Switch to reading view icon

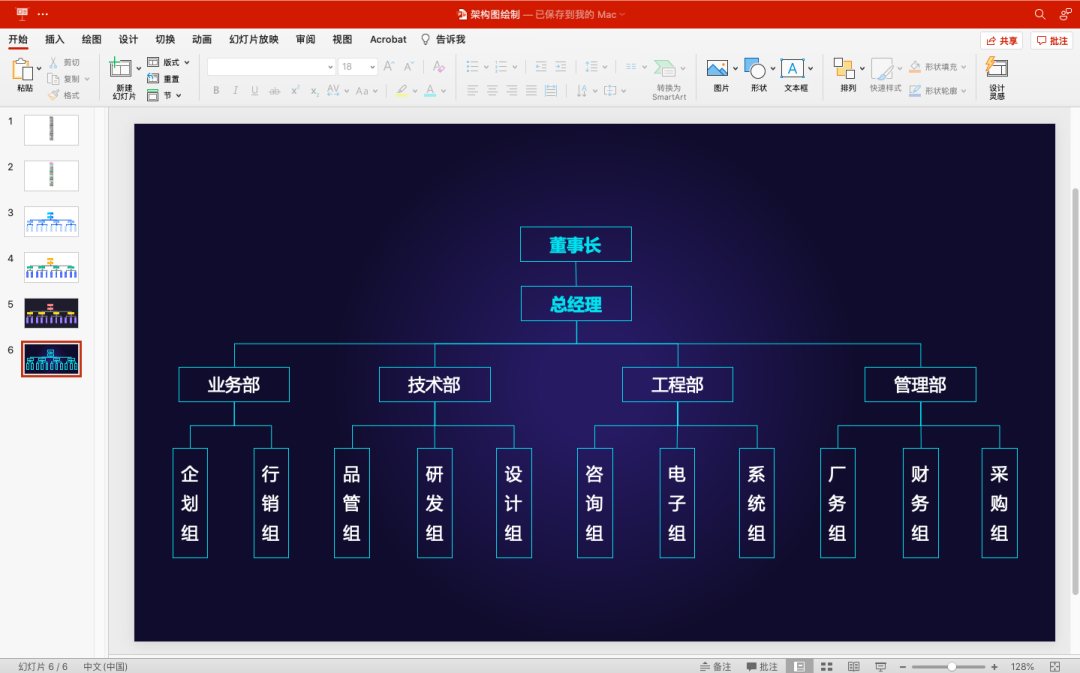[853, 666]
